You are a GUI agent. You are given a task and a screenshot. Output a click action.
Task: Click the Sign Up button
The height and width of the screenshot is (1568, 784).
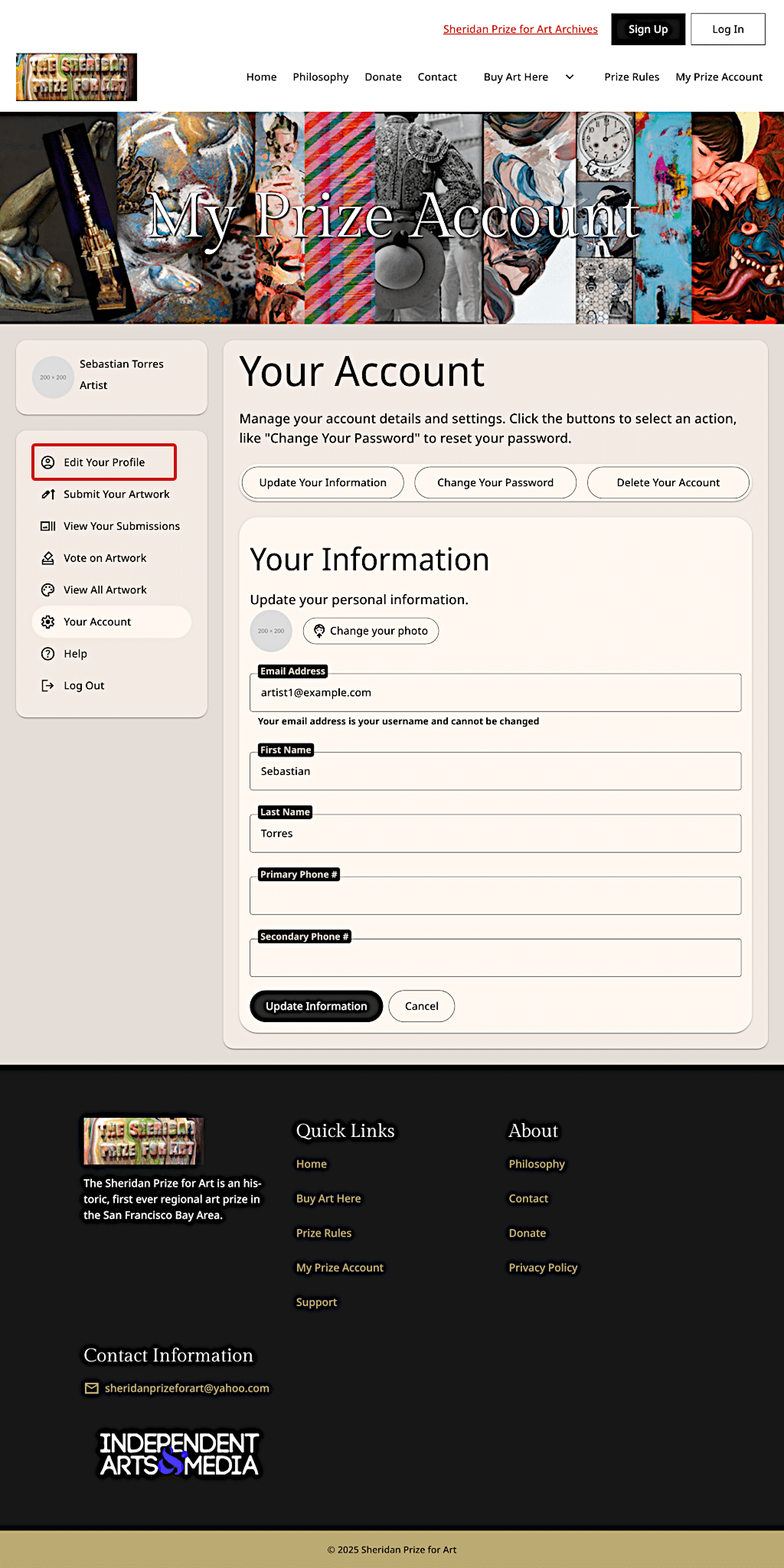(x=648, y=29)
